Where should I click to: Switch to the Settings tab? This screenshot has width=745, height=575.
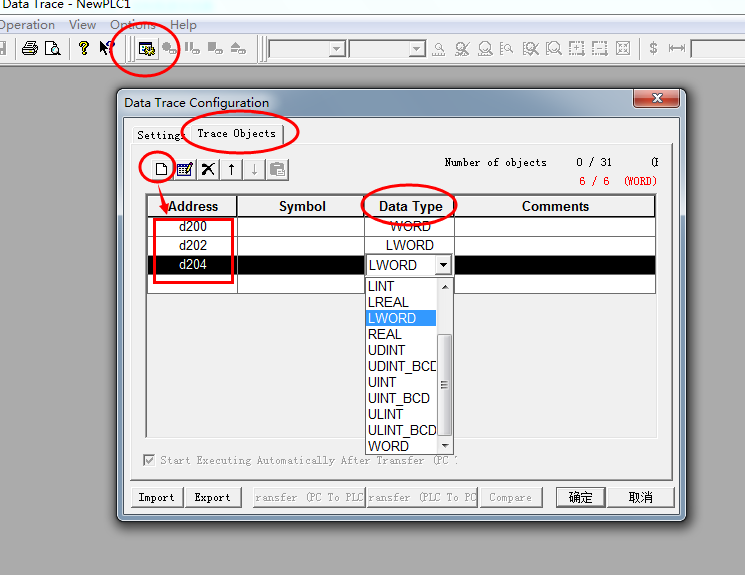[160, 135]
